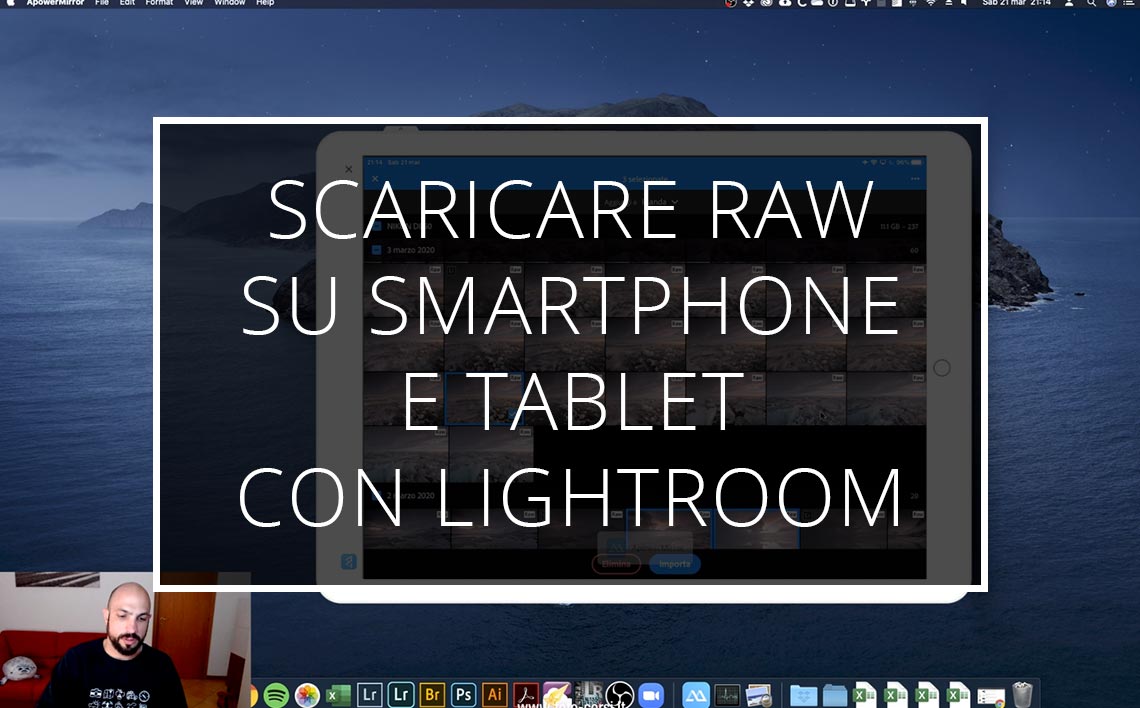
Task: Click the user account menu bar icon
Action: coord(1069,3)
